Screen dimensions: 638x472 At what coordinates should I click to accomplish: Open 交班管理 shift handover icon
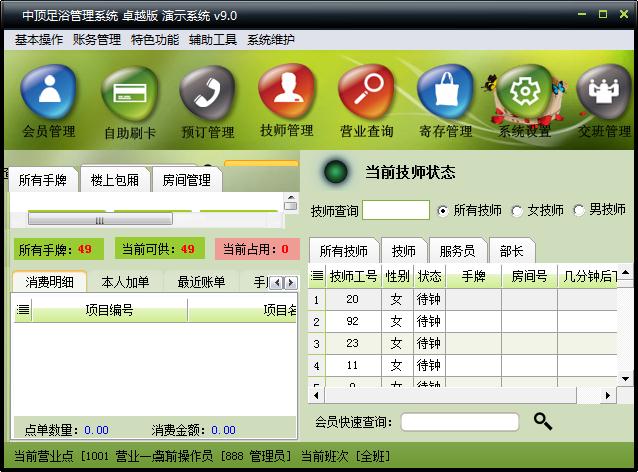click(604, 92)
